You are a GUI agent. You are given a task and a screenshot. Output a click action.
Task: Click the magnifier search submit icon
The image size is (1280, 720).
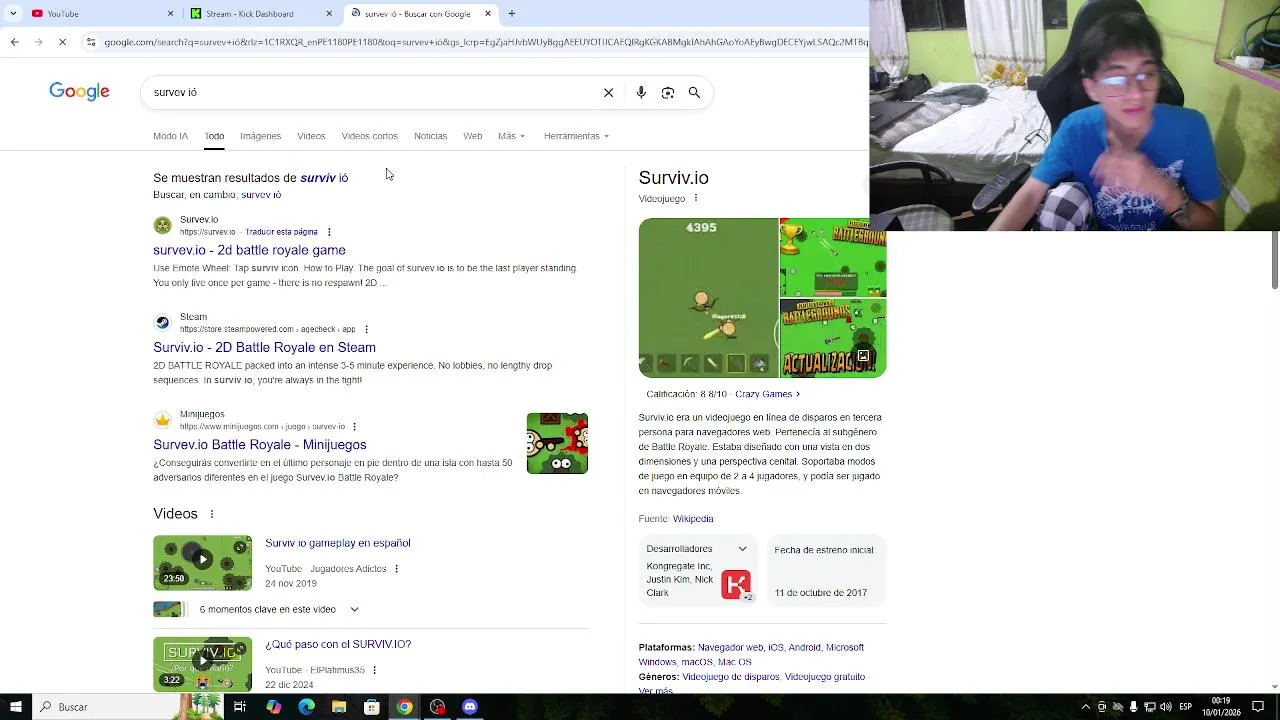coord(694,92)
